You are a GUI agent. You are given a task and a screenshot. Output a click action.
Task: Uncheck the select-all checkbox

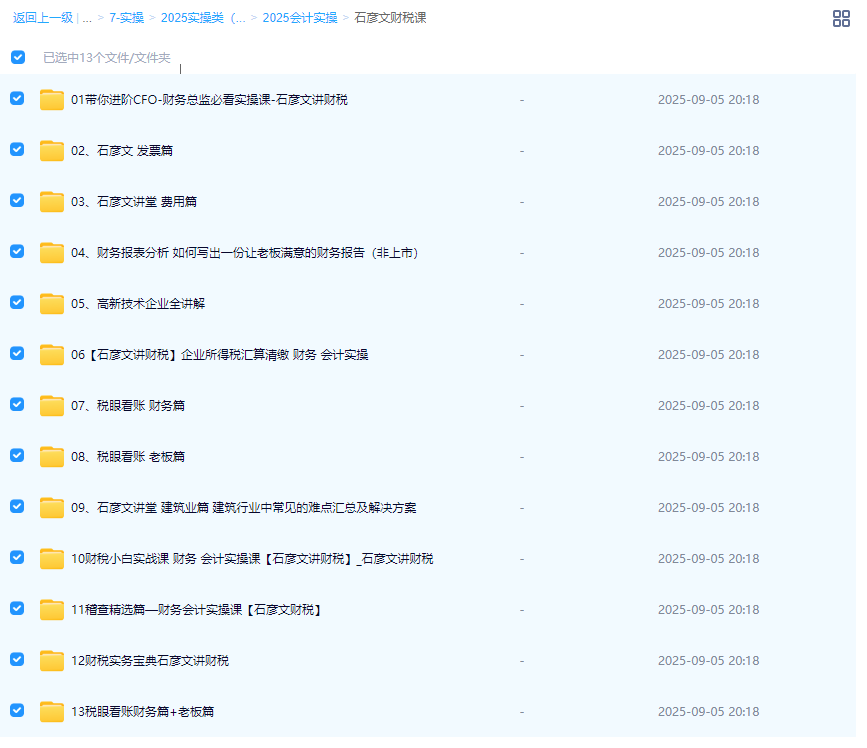pyautogui.click(x=18, y=57)
